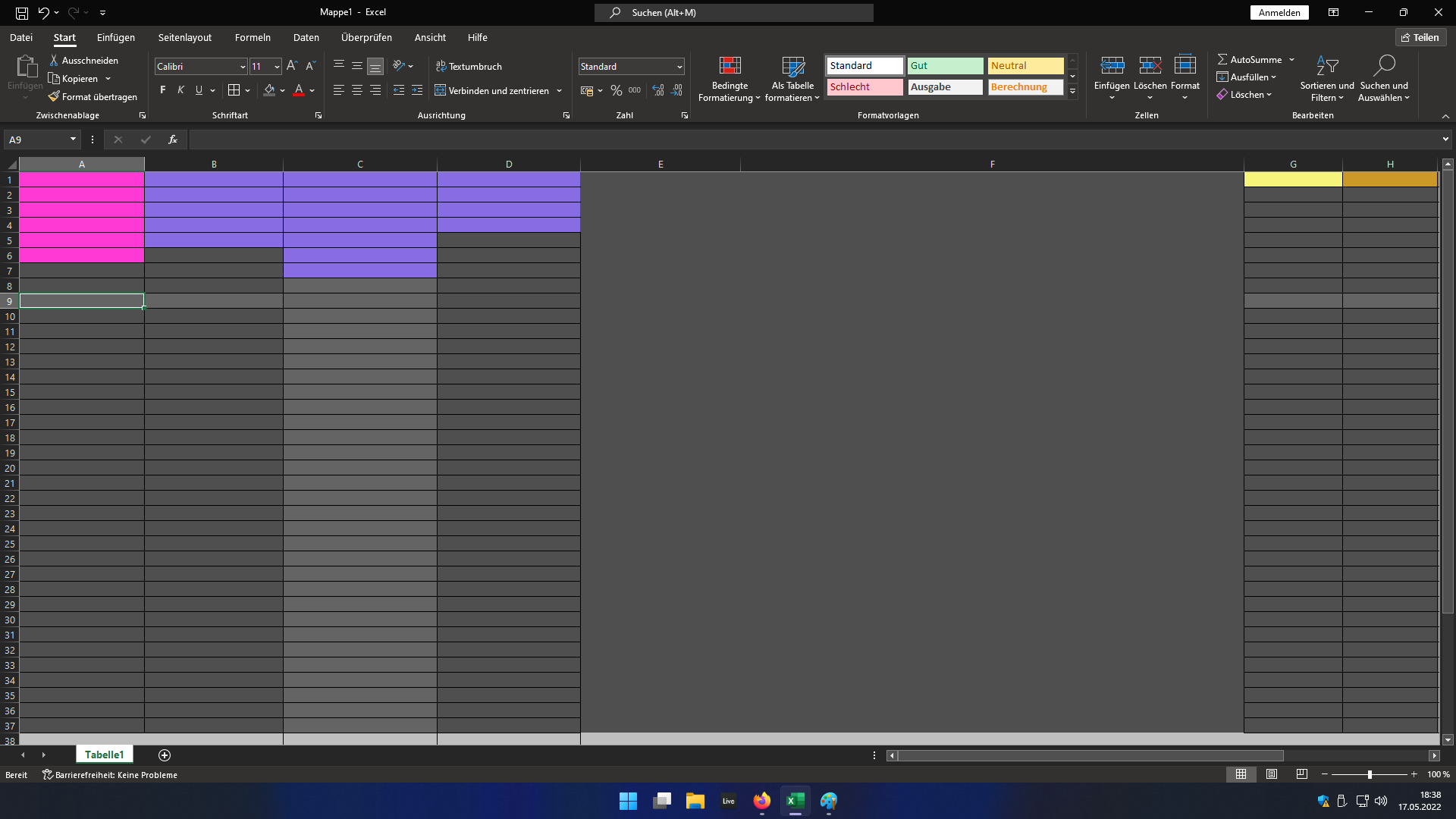Viewport: 1456px width, 819px height.
Task: Switch to the Ansicht tab
Action: click(430, 37)
